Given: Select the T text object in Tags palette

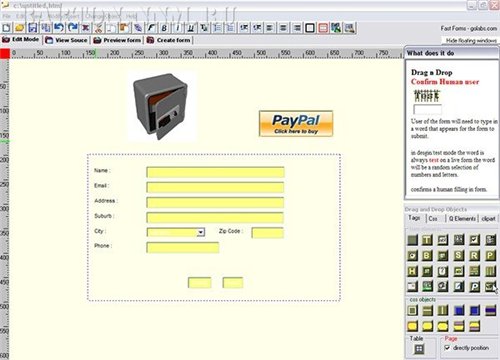Looking at the screenshot, I should [427, 240].
